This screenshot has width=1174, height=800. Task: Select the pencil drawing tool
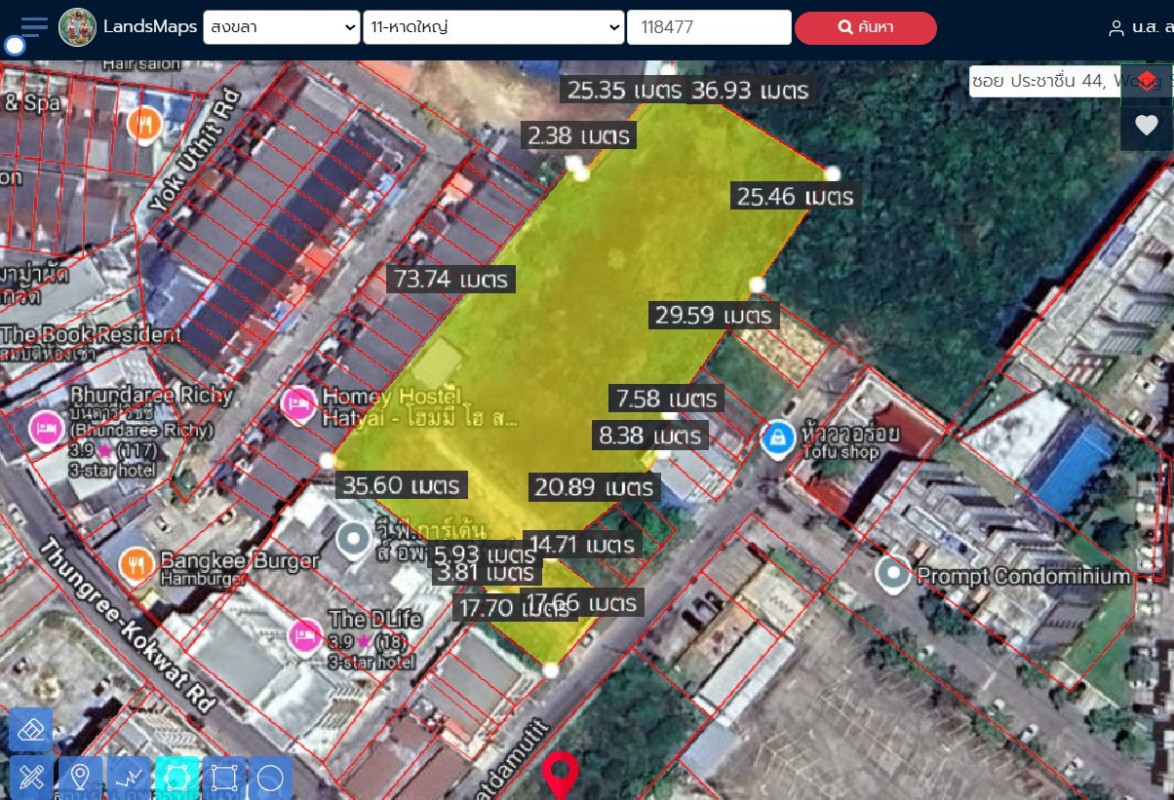[30, 776]
